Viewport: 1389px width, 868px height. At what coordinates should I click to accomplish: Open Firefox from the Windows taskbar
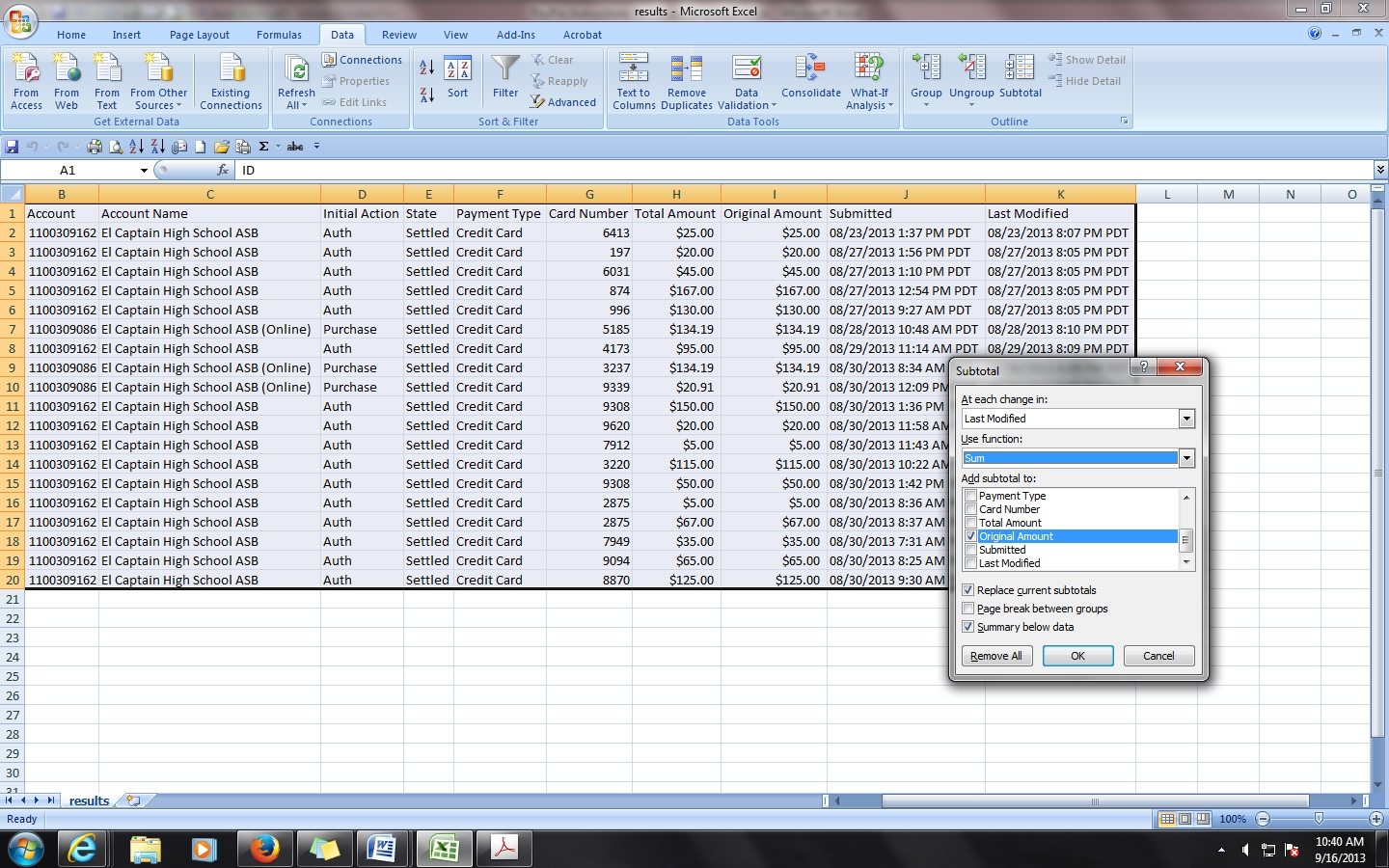pyautogui.click(x=263, y=849)
